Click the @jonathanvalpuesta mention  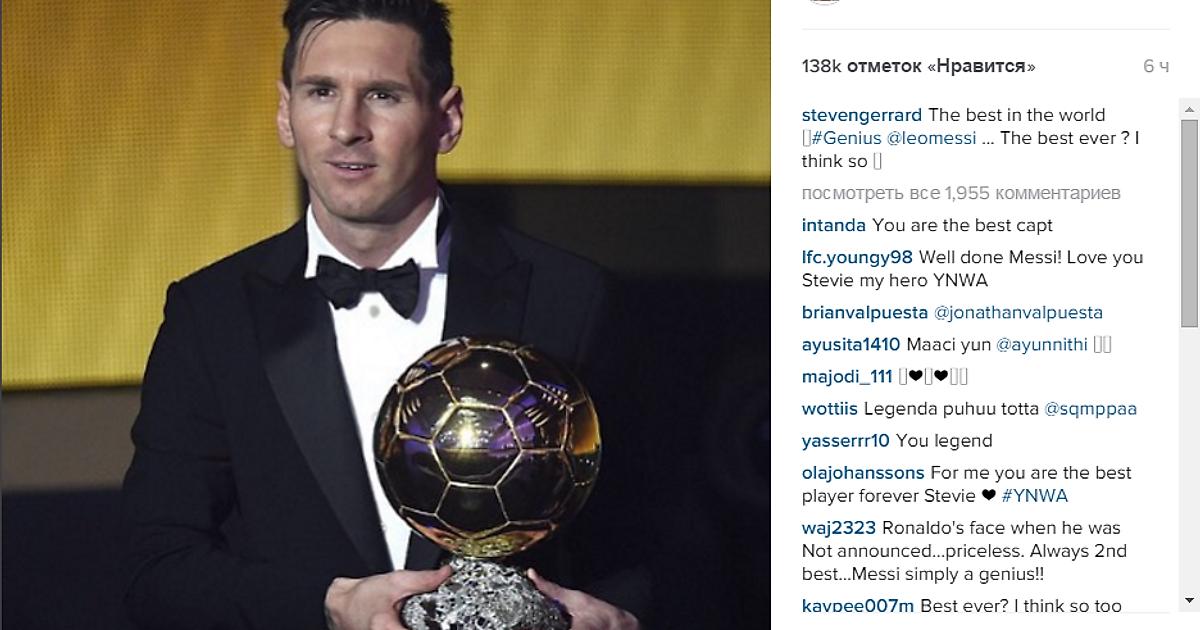[1018, 312]
